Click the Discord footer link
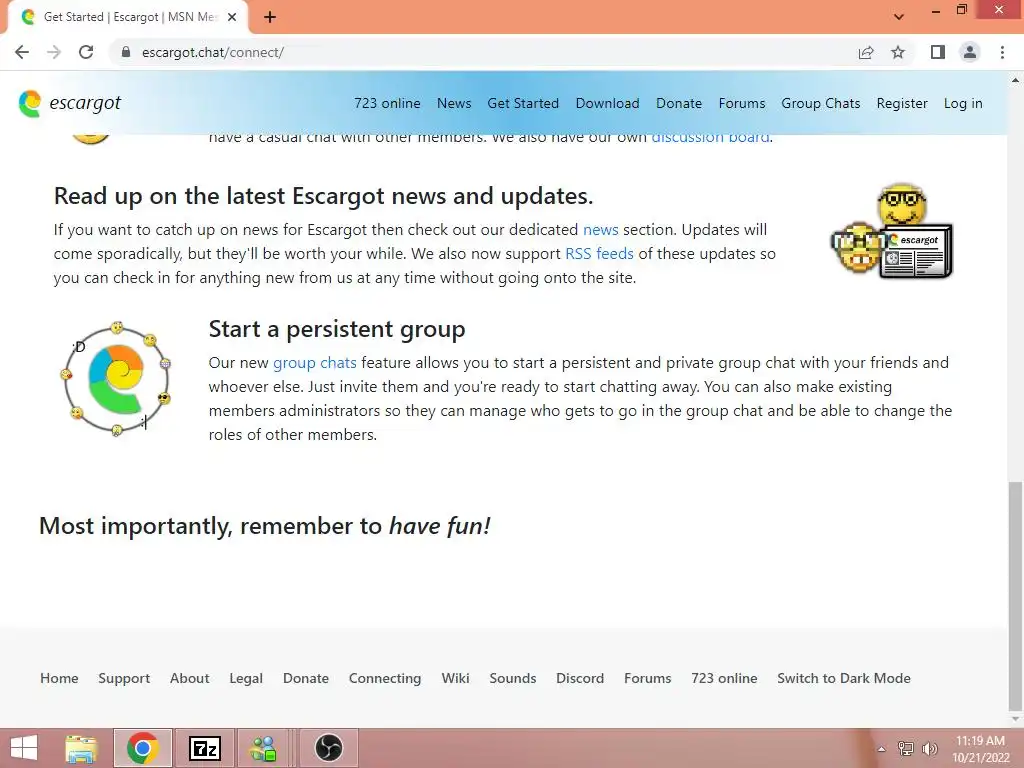This screenshot has height=768, width=1024. coord(580,678)
